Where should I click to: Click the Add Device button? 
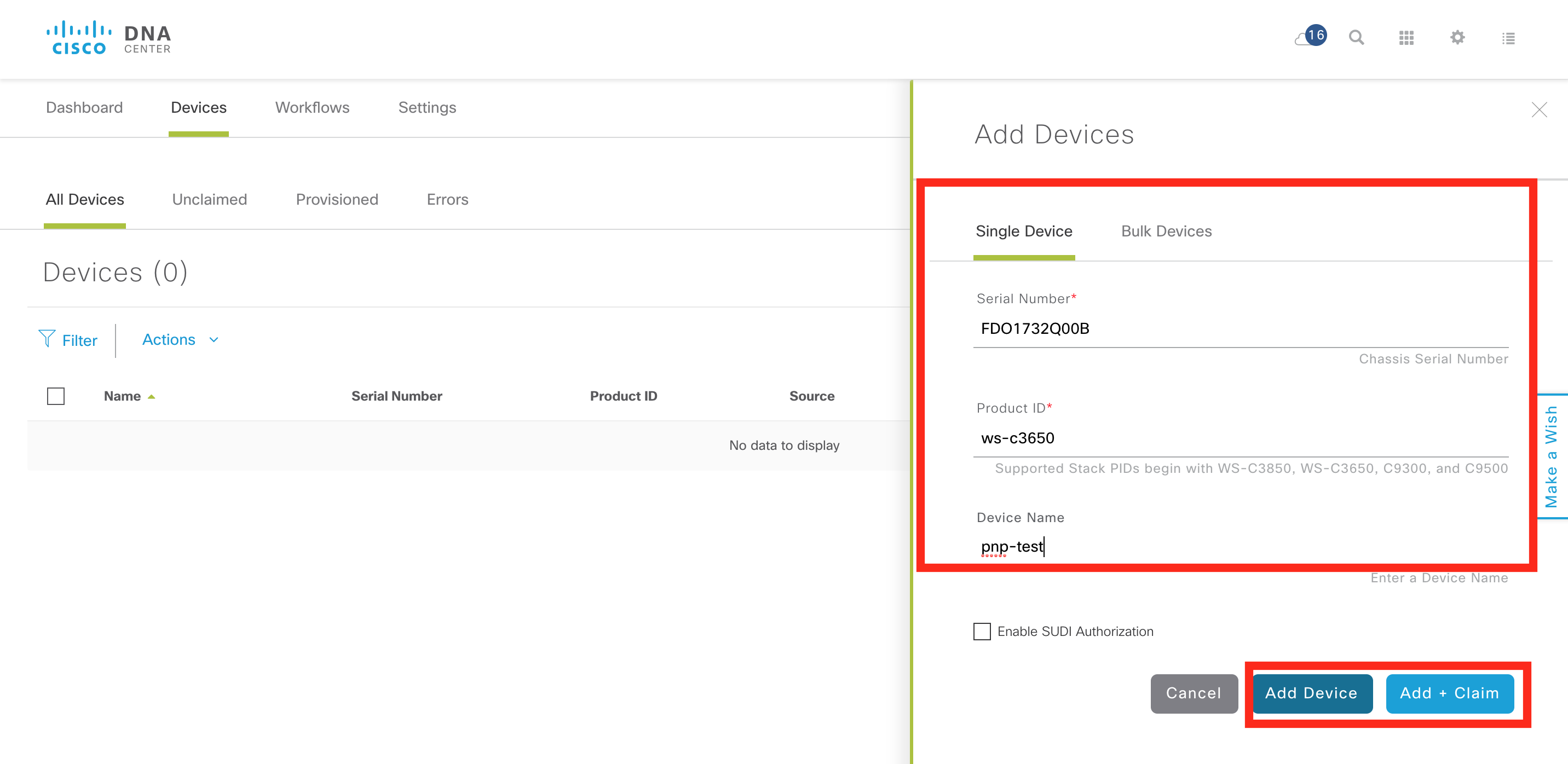[1312, 693]
